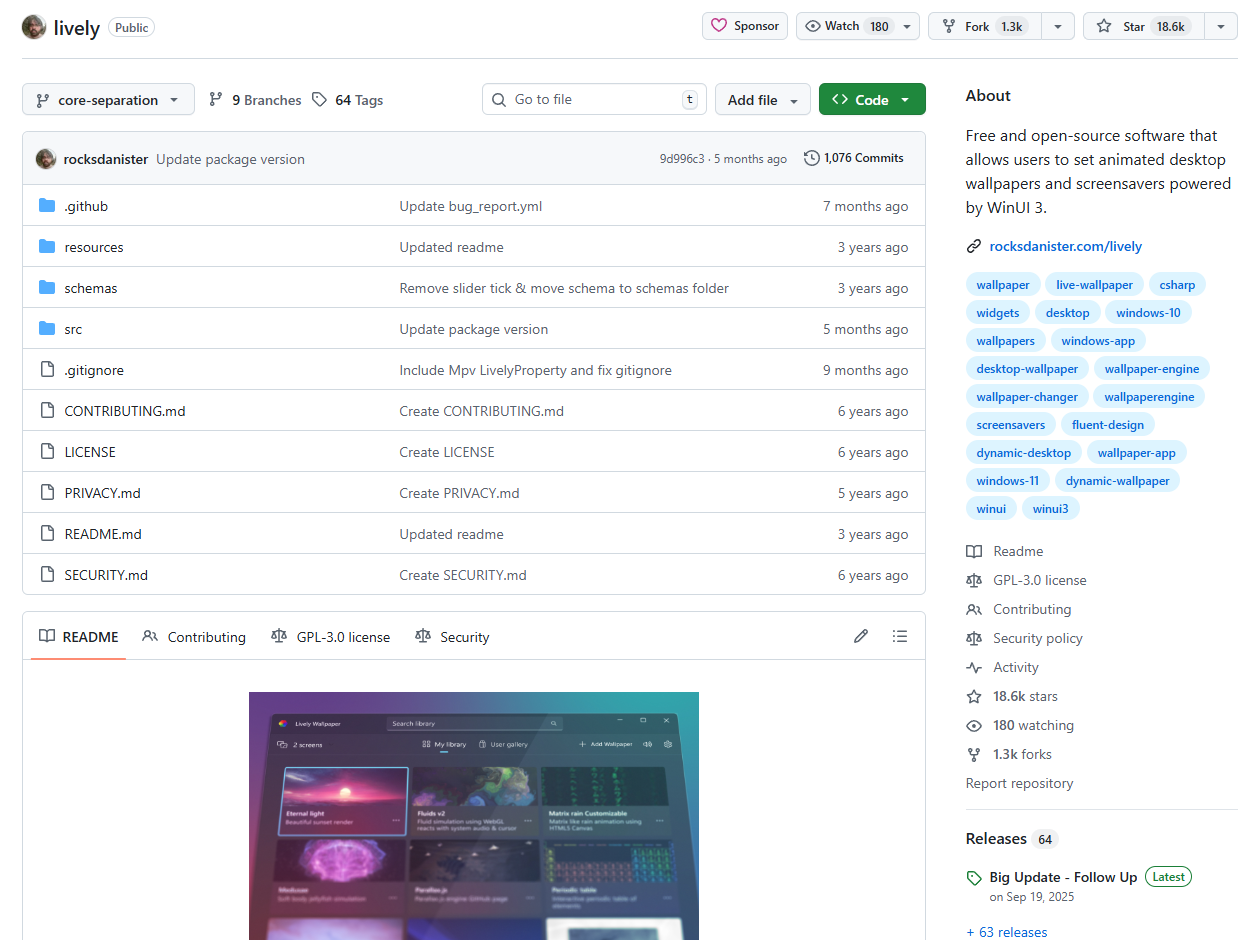1244x940 pixels.
Task: Open the resources folder icon
Action: pyautogui.click(x=47, y=247)
